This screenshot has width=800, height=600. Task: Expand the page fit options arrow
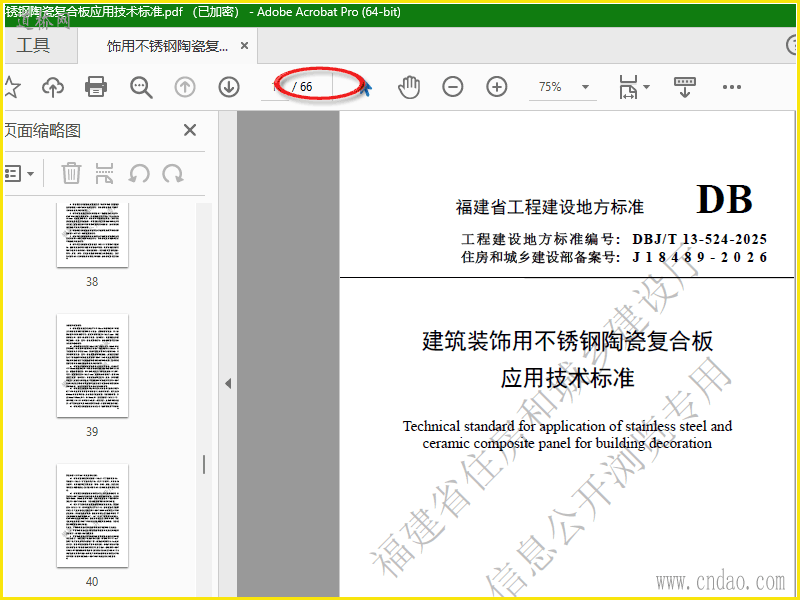point(646,87)
